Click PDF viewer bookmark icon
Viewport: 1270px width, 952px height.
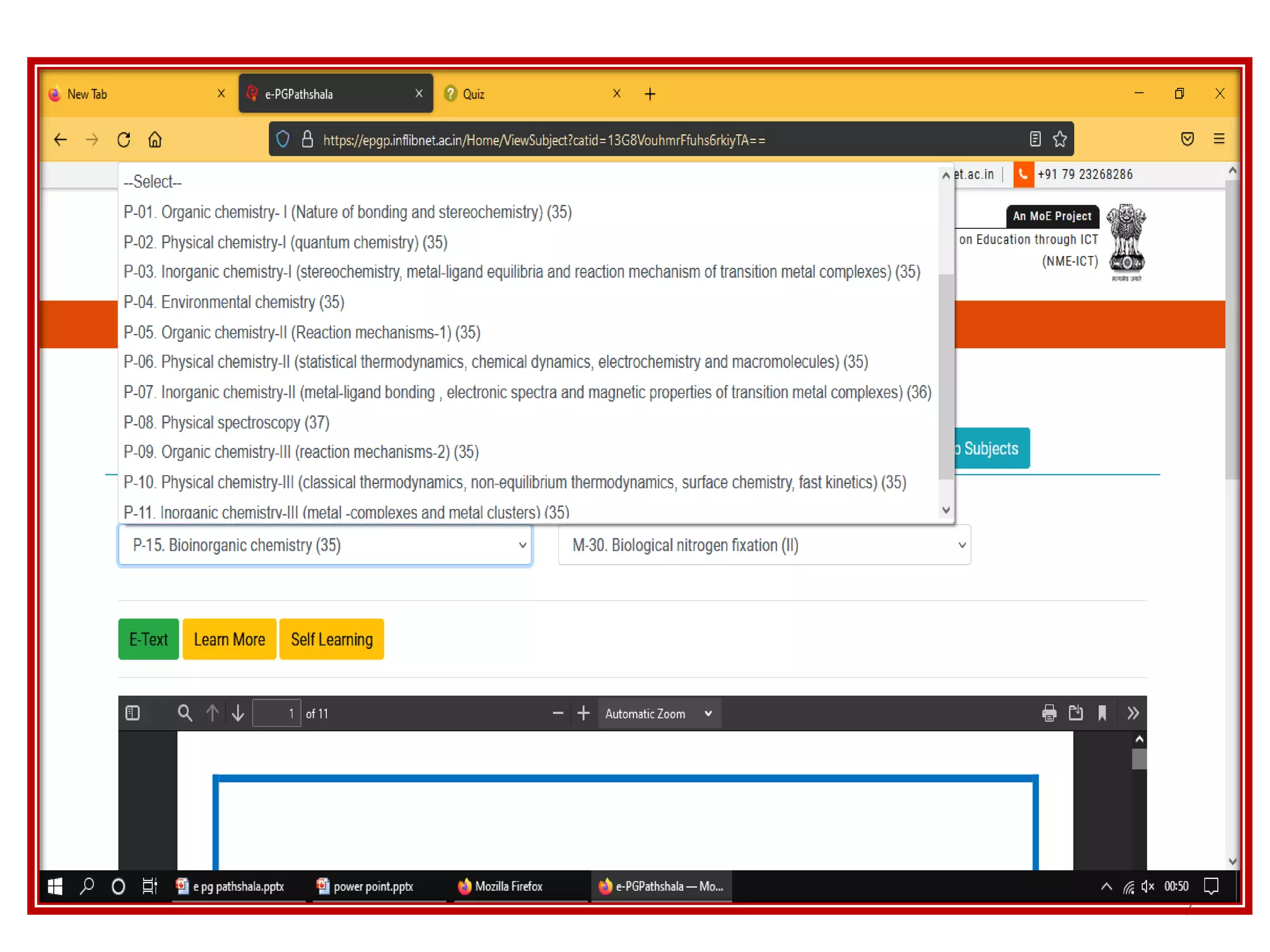pyautogui.click(x=1102, y=713)
